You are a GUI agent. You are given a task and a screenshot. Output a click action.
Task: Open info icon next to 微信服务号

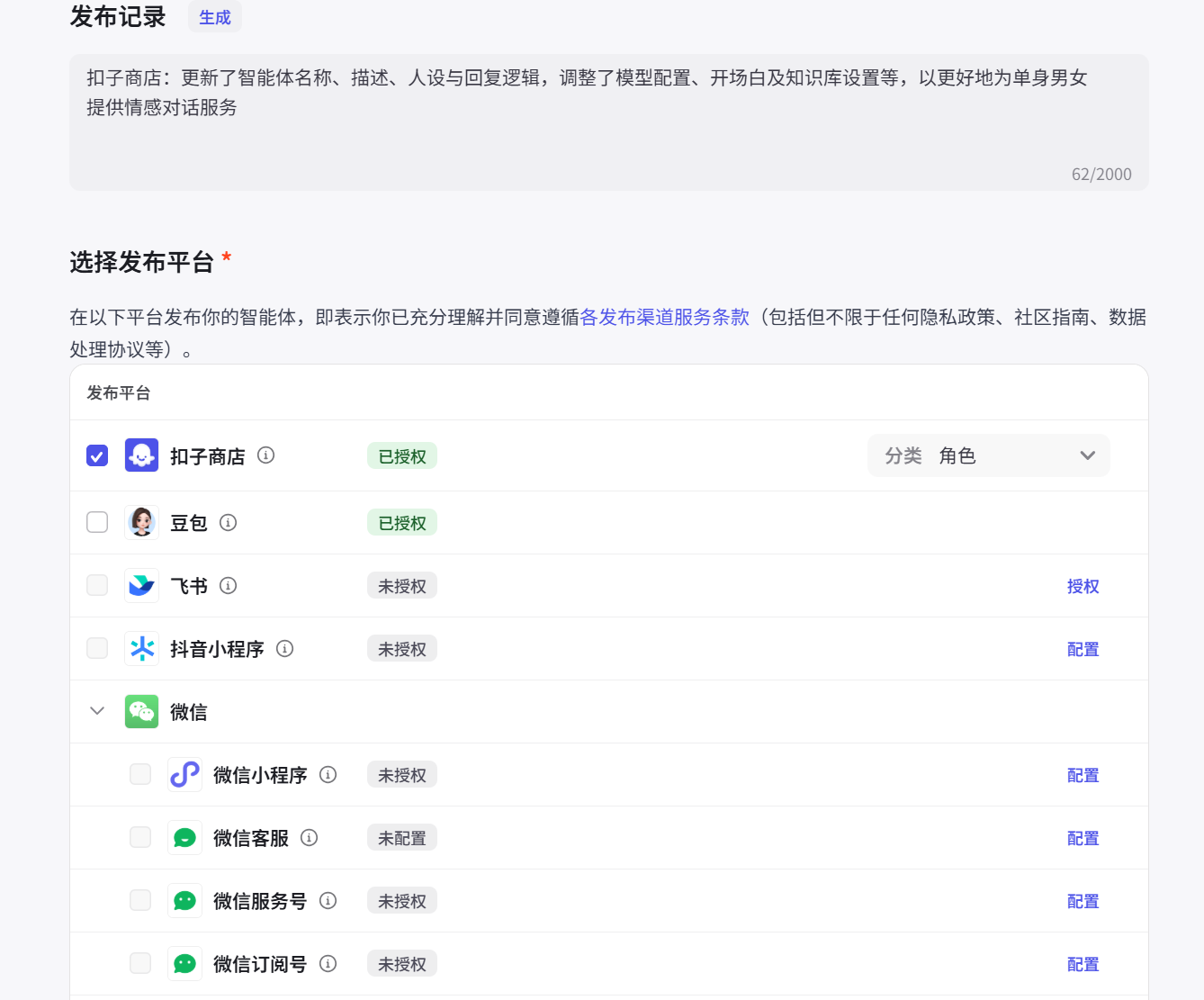click(x=328, y=900)
